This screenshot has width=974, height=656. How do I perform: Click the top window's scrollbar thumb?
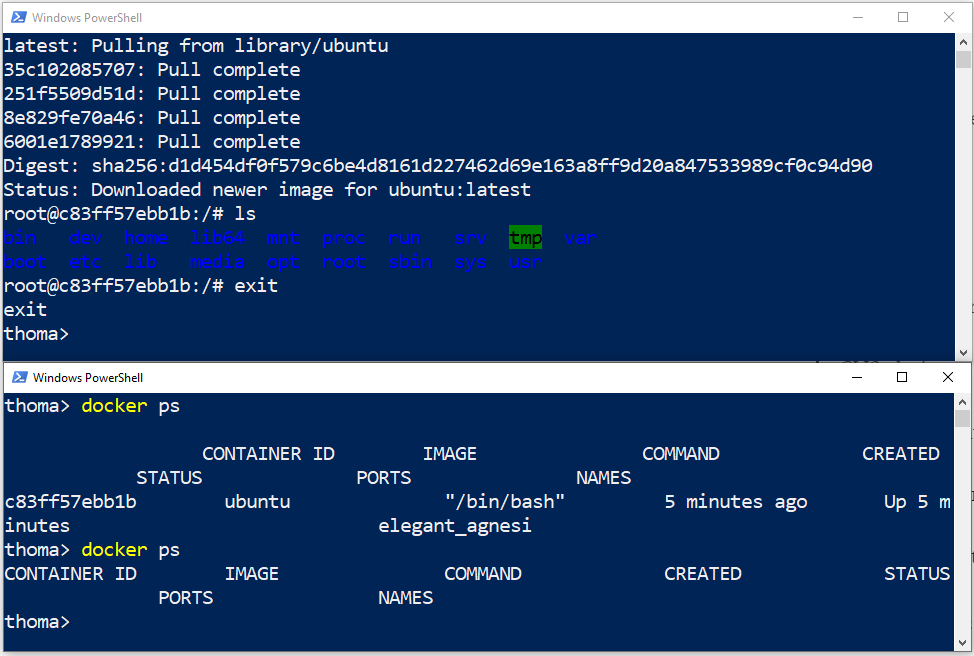[964, 60]
